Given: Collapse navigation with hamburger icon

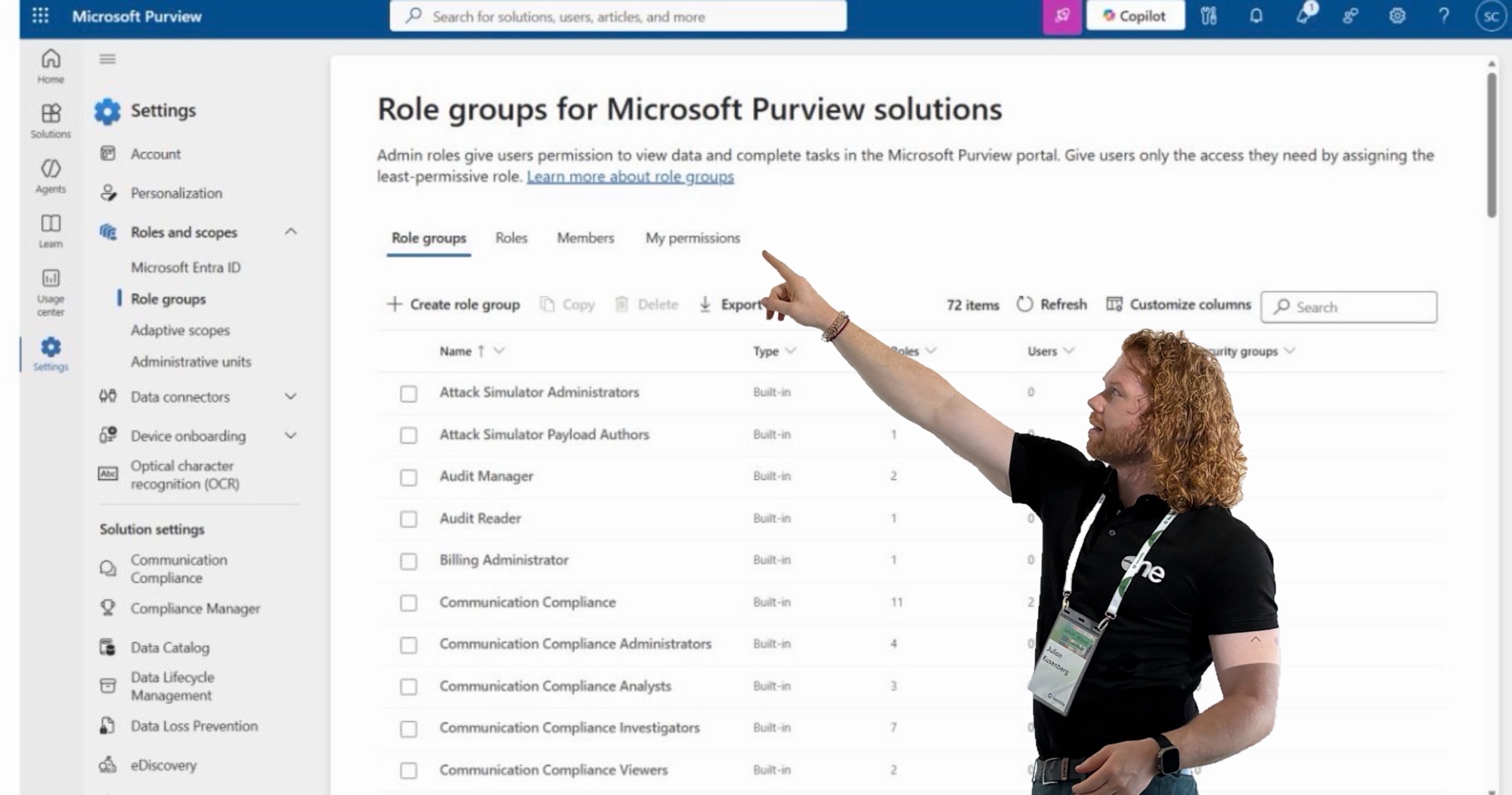Looking at the screenshot, I should point(107,59).
